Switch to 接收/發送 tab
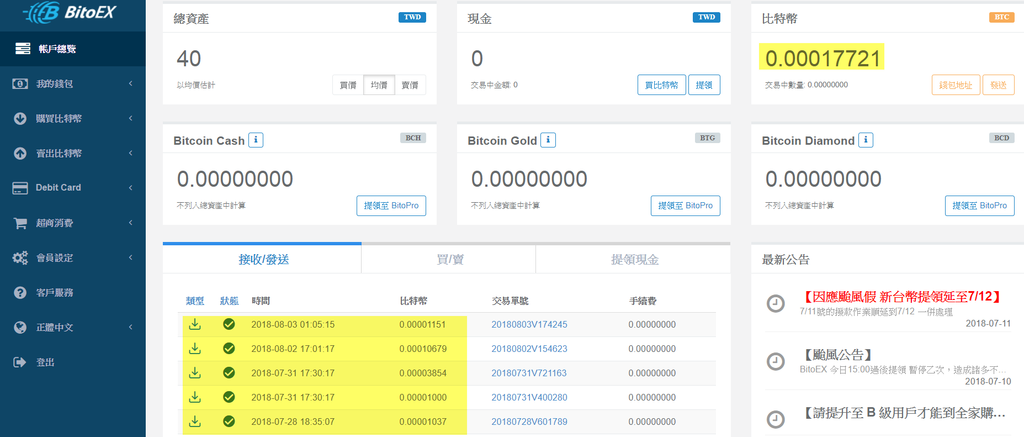 click(262, 259)
